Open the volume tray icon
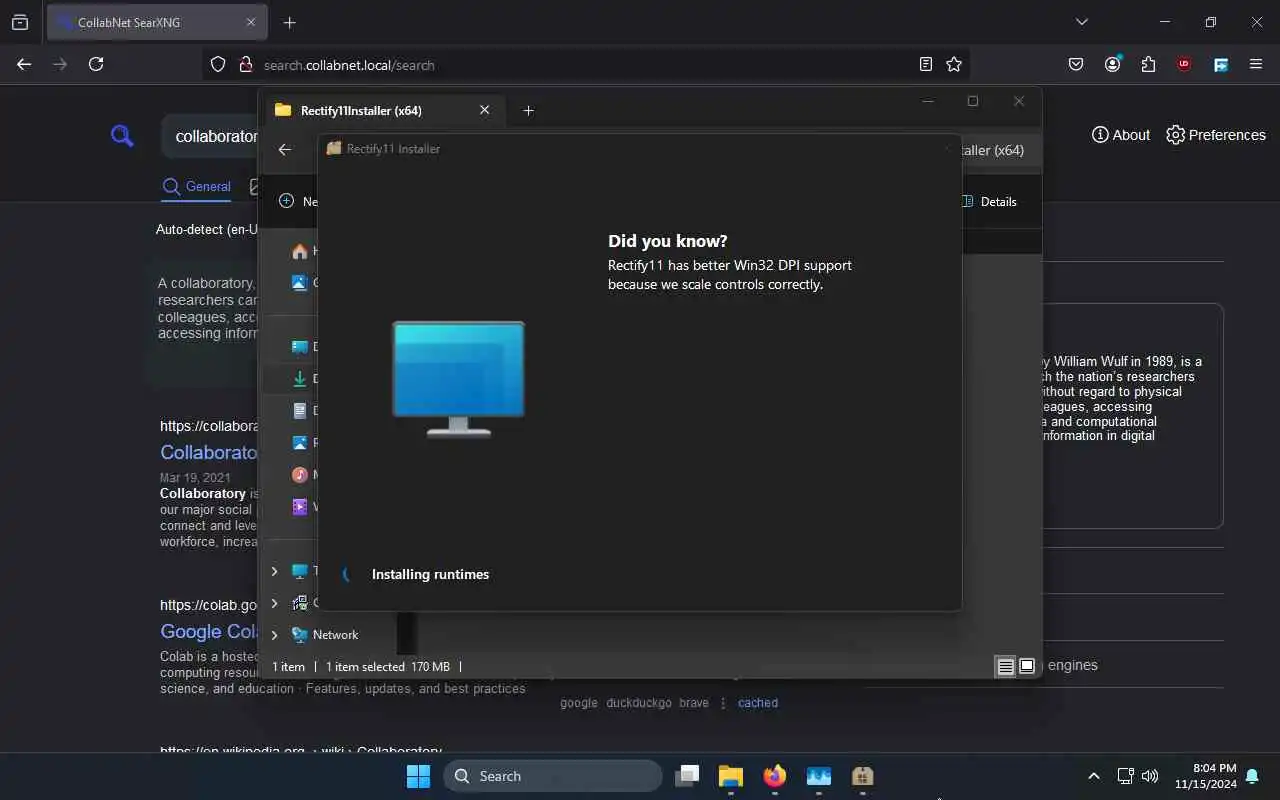Image resolution: width=1280 pixels, height=800 pixels. (x=1150, y=776)
